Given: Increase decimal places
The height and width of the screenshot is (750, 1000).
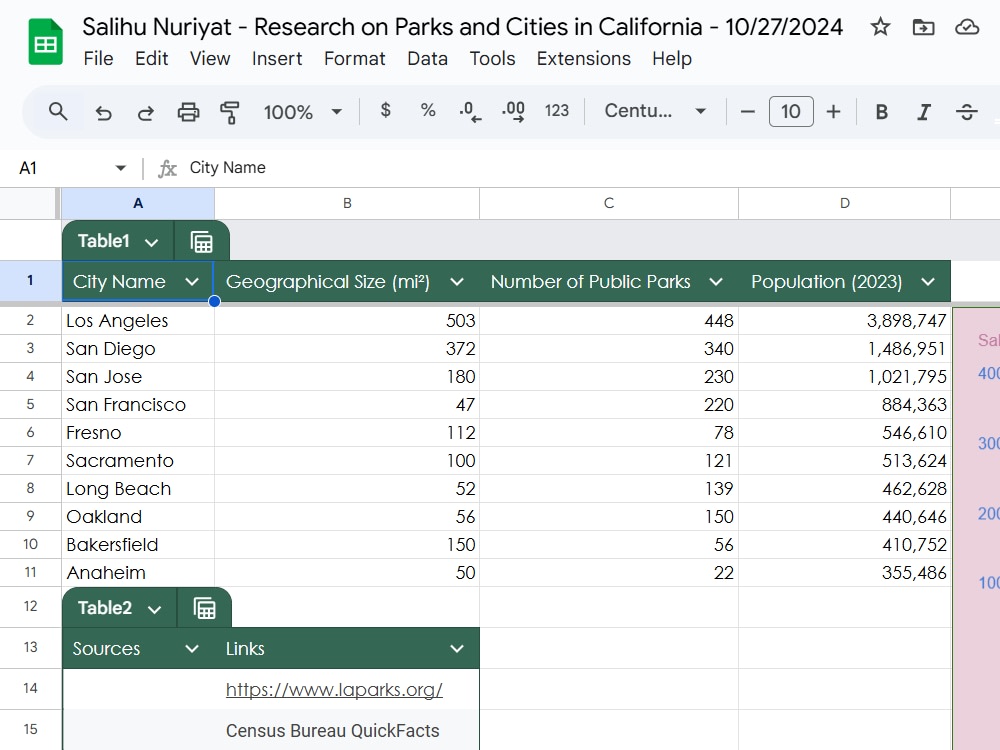Looking at the screenshot, I should 513,112.
